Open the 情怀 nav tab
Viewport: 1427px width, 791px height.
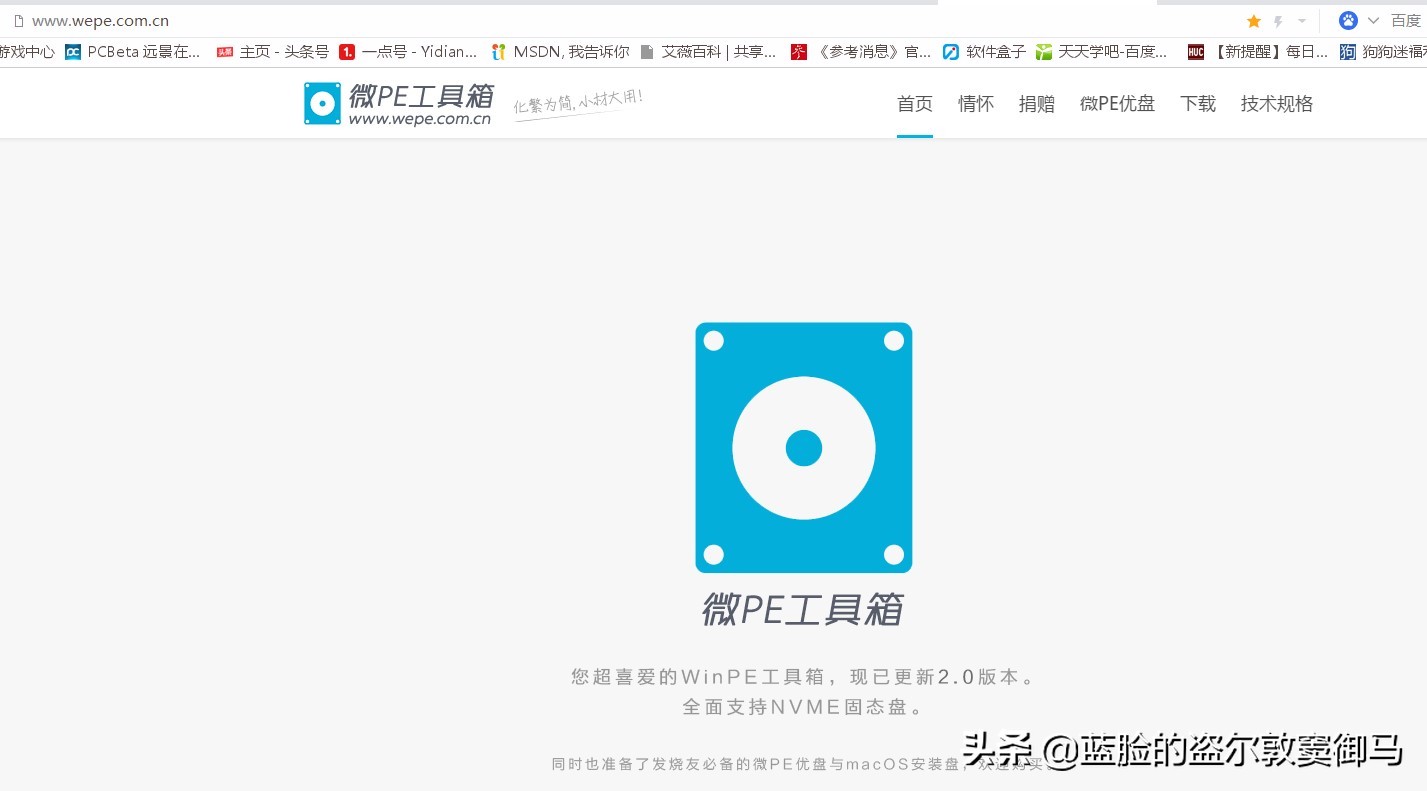tap(976, 104)
